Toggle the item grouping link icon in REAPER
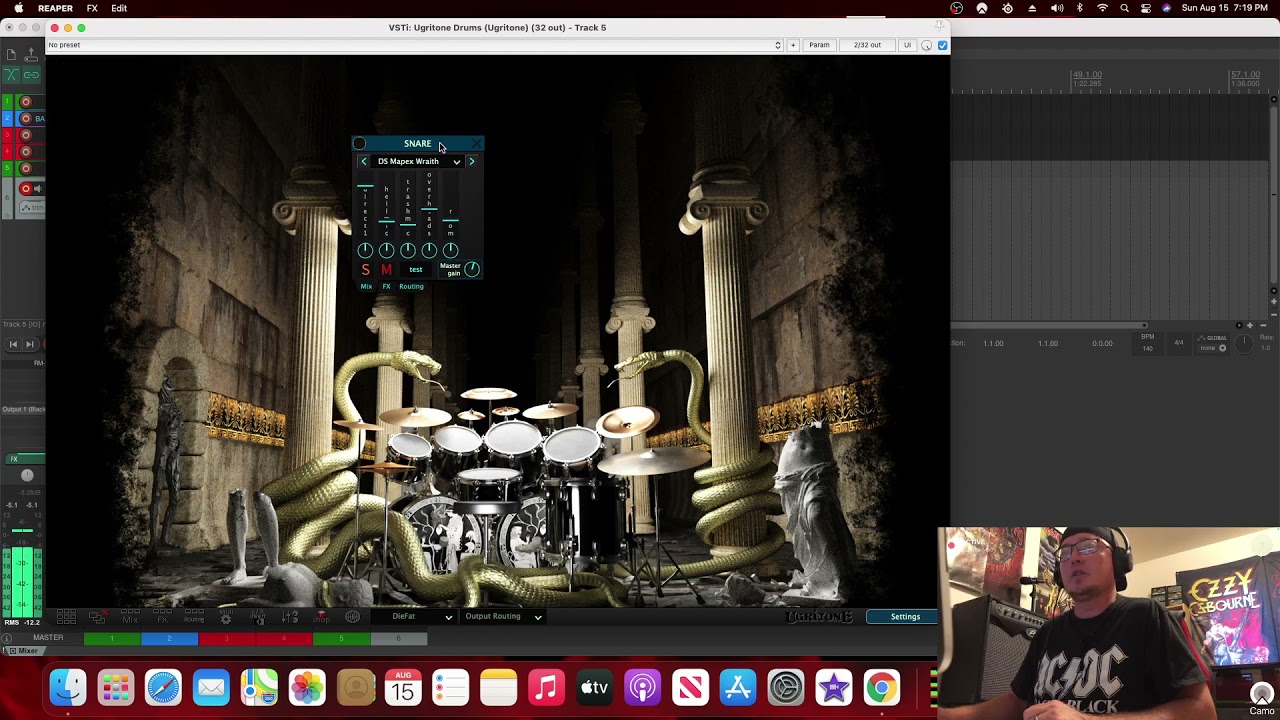The width and height of the screenshot is (1280, 720). [31, 75]
